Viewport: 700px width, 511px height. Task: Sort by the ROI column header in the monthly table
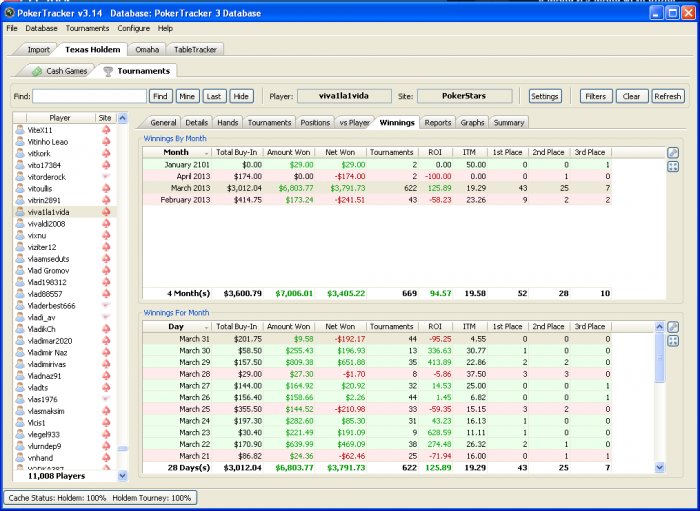(435, 152)
